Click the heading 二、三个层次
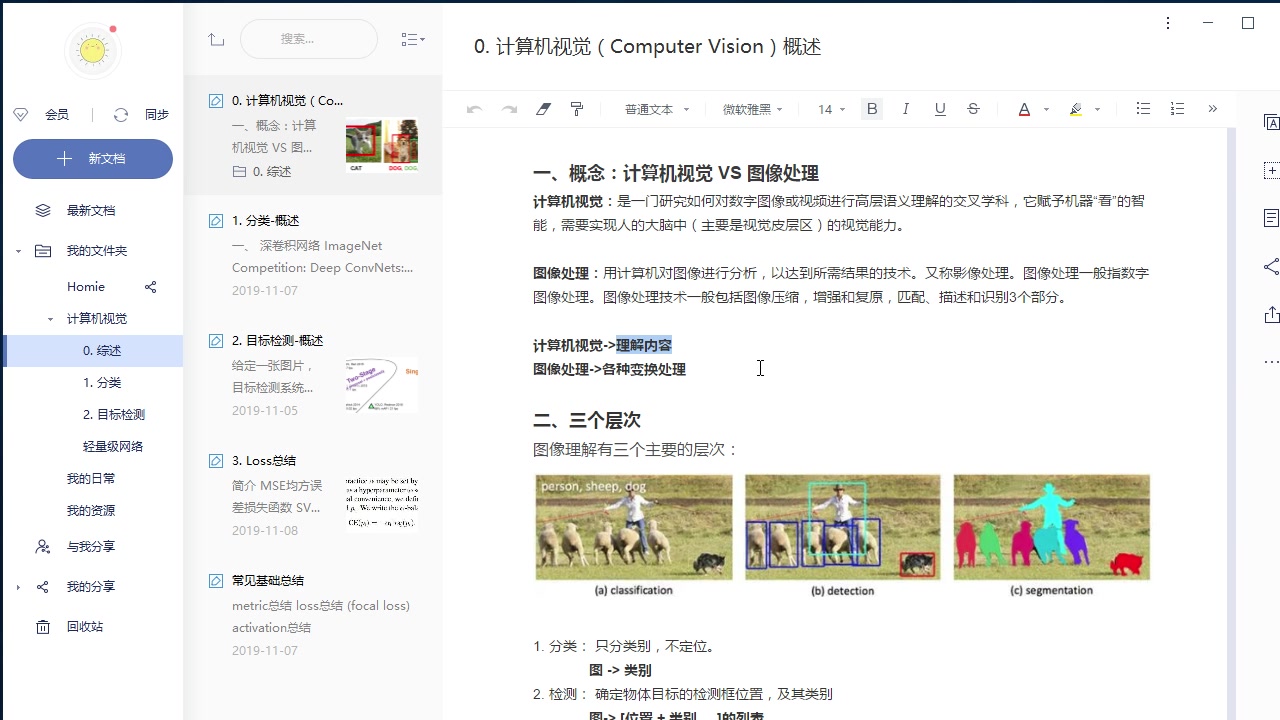Viewport: 1280px width, 720px height. point(587,421)
